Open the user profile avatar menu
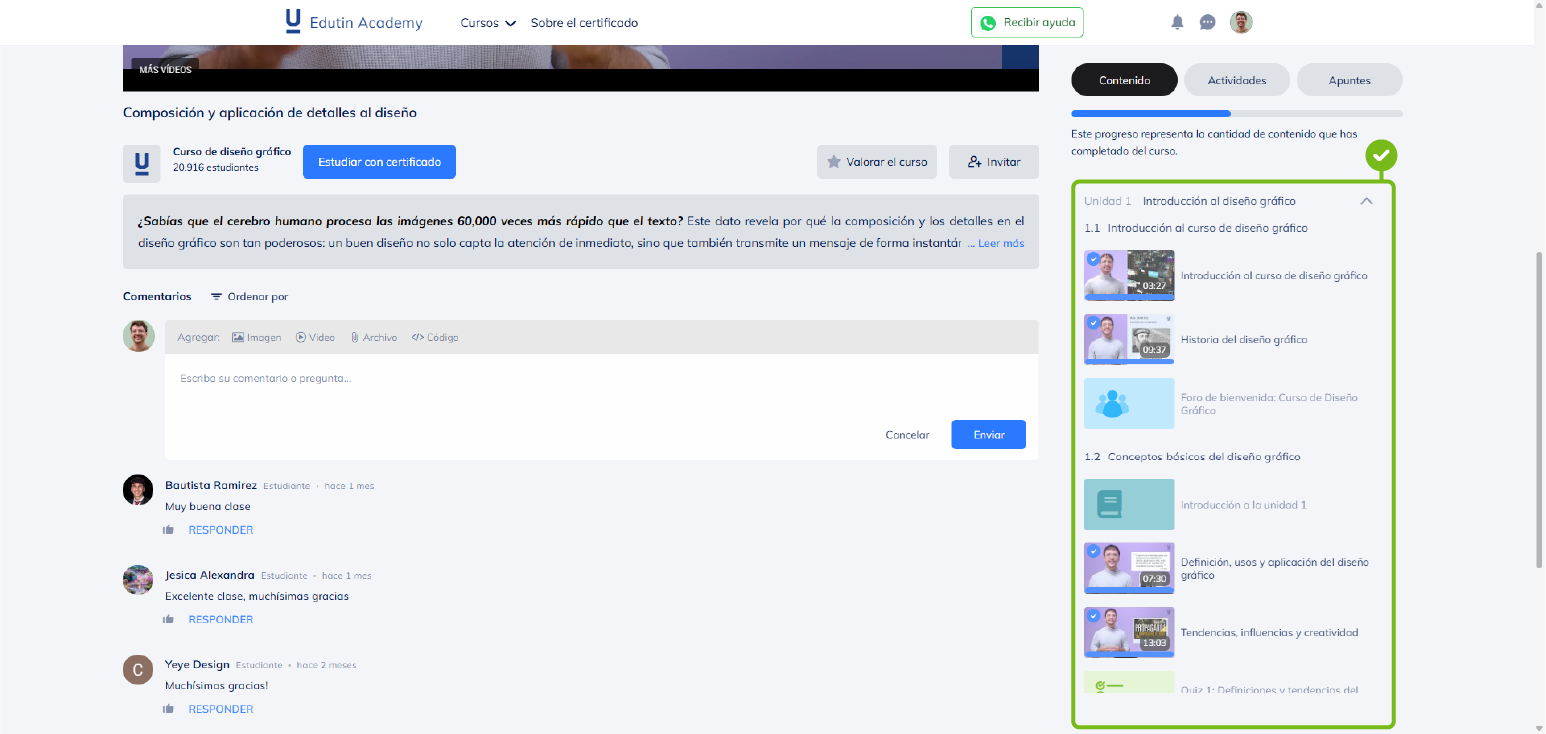Image resolution: width=1546 pixels, height=734 pixels. coord(1241,22)
